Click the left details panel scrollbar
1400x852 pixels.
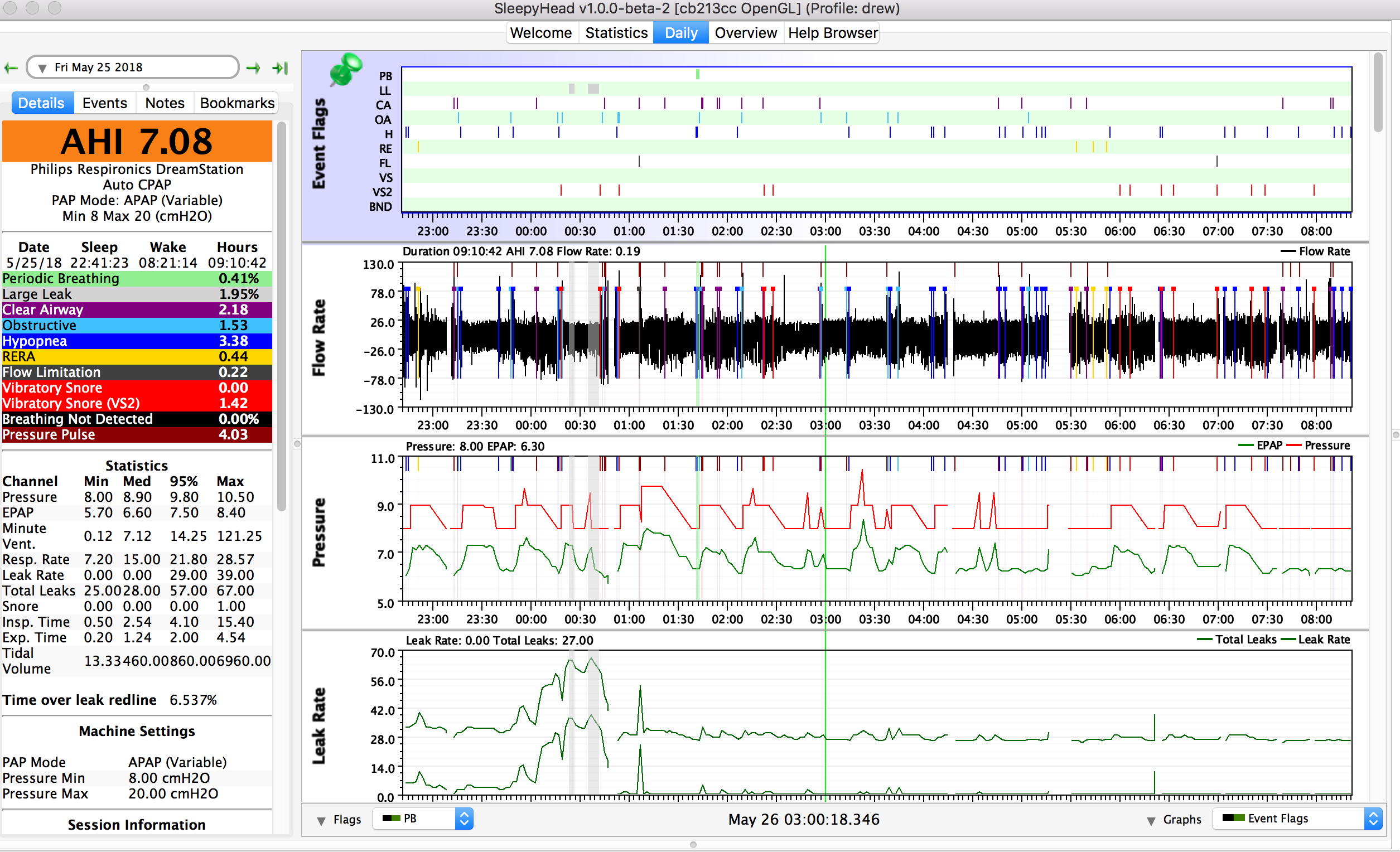[x=281, y=316]
